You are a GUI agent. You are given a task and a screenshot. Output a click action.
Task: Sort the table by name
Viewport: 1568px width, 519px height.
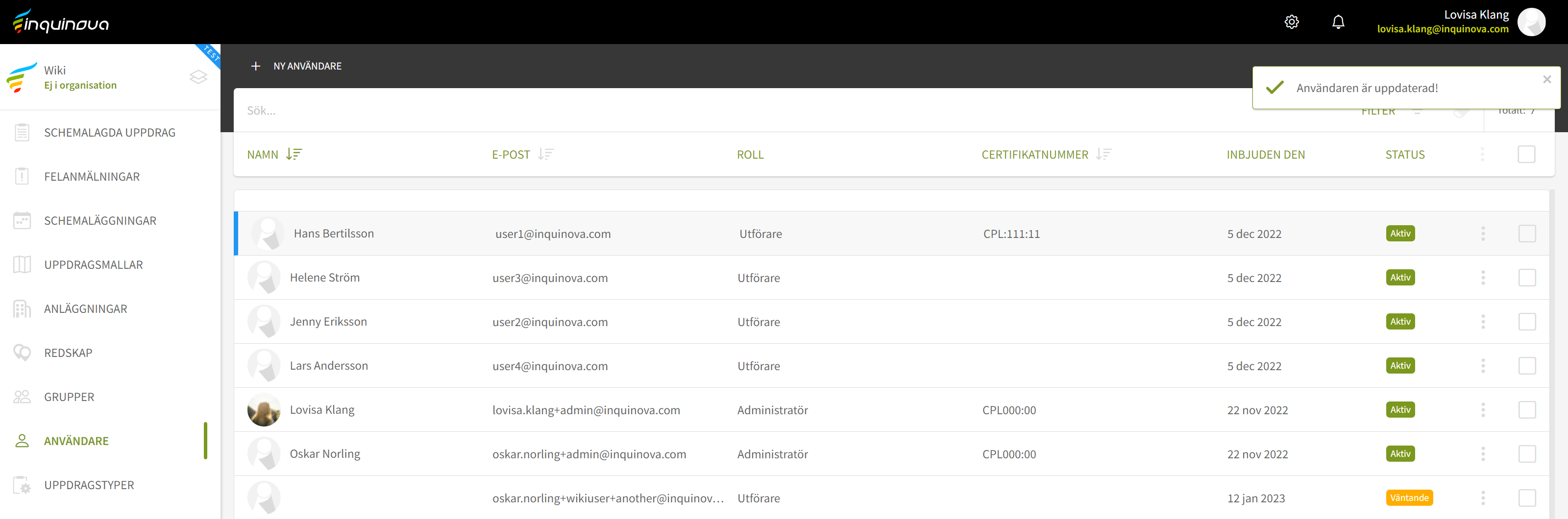(294, 155)
